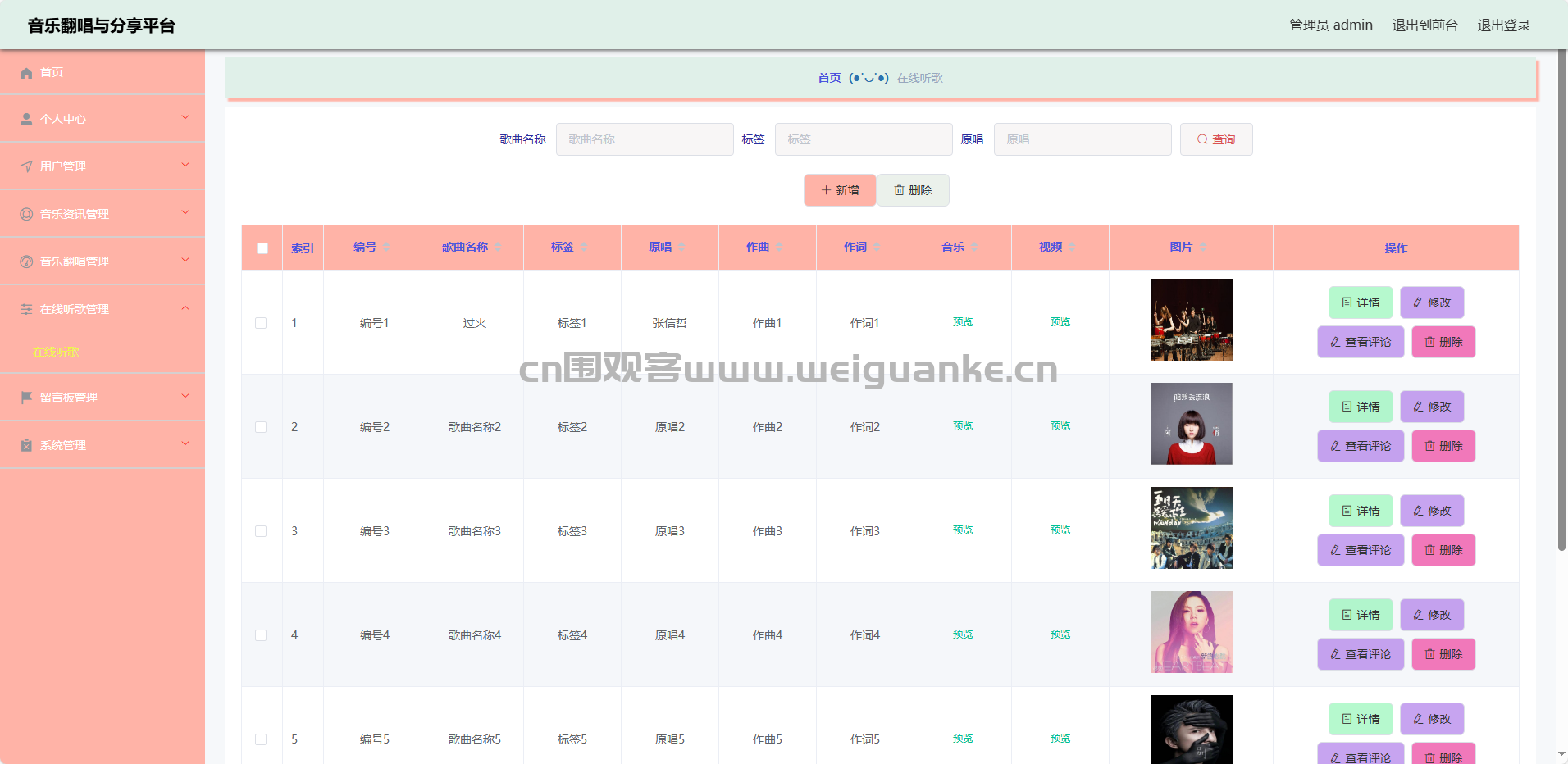Select the checkbox for row 3 编号3

pyautogui.click(x=261, y=531)
